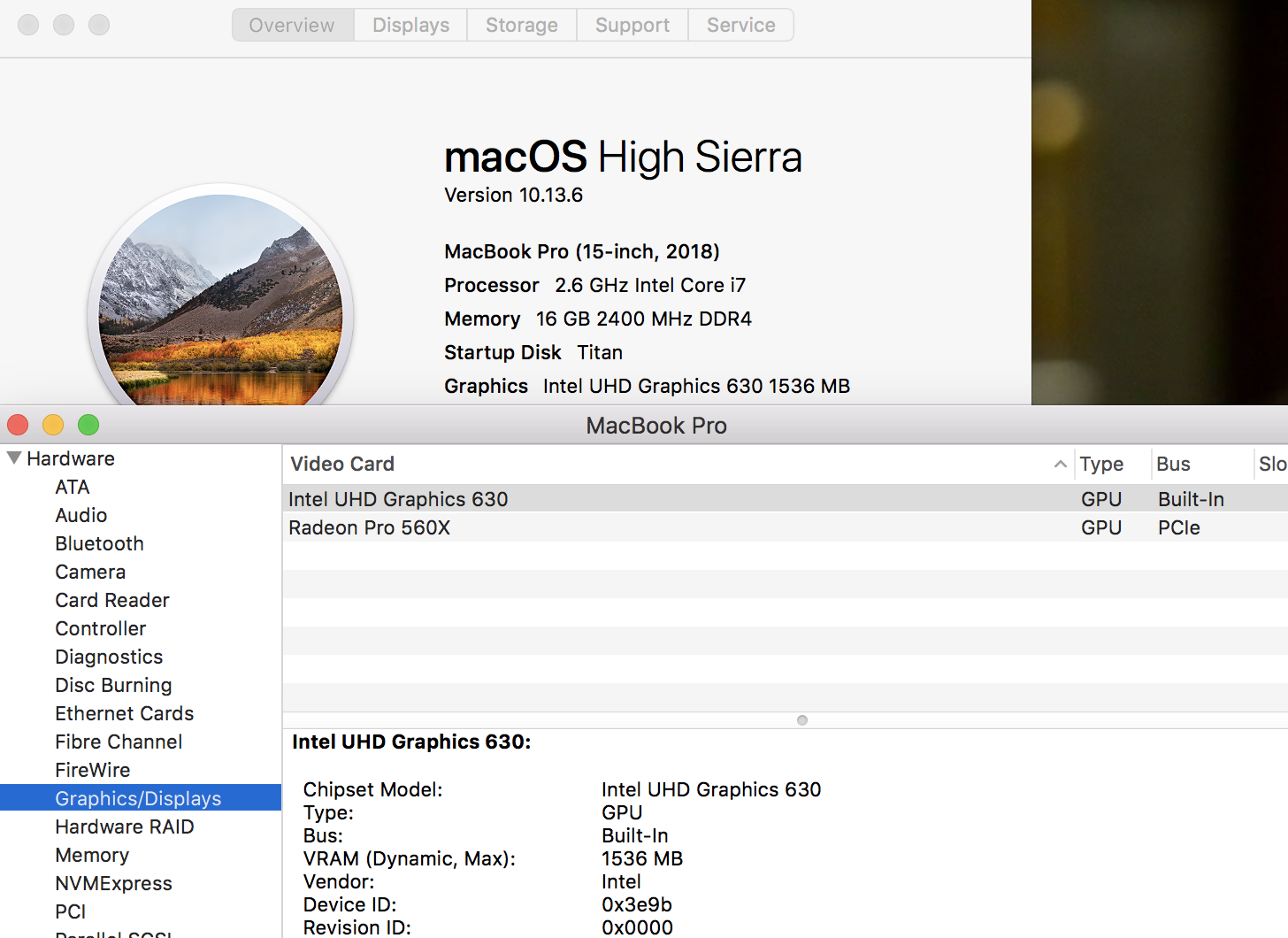Close the MacBook Pro System Information window
Image resolution: width=1288 pixels, height=938 pixels.
18,425
